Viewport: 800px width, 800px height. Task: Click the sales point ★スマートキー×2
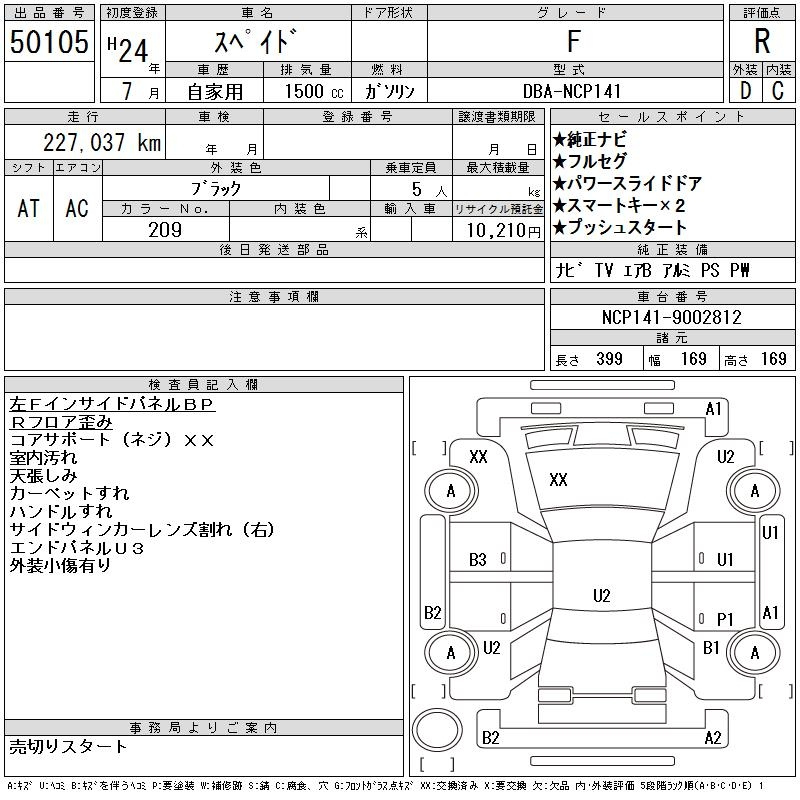[x=619, y=205]
